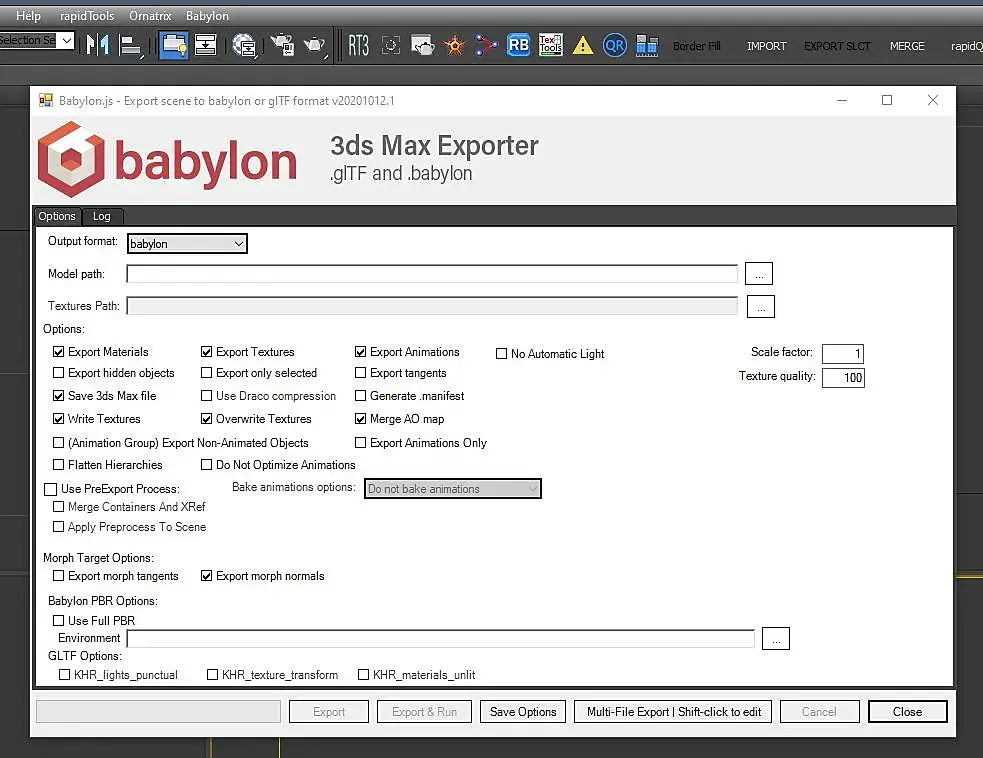983x758 pixels.
Task: Toggle Export morph normals checkbox
Action: (206, 576)
